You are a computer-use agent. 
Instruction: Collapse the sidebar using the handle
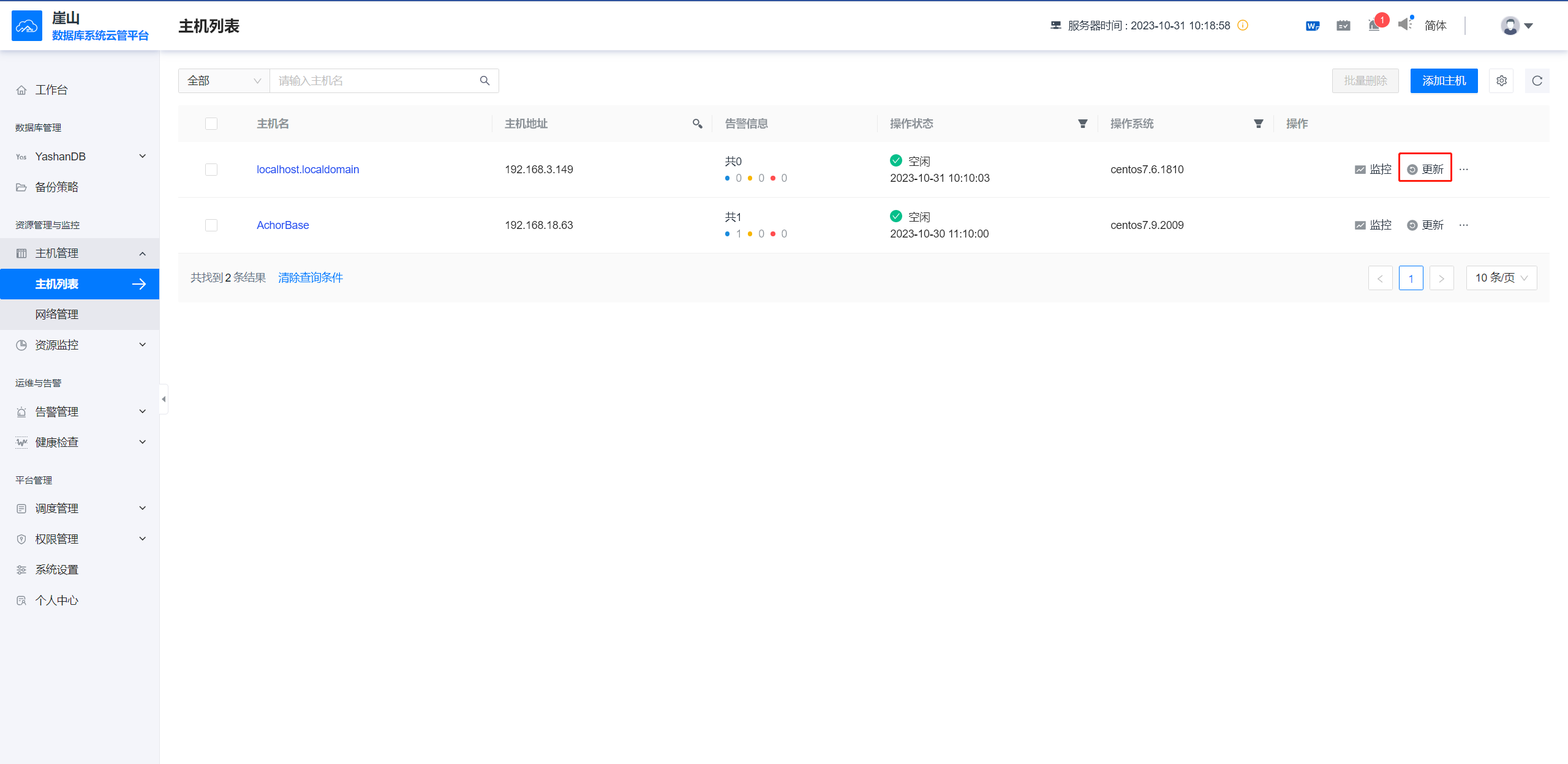click(x=164, y=399)
